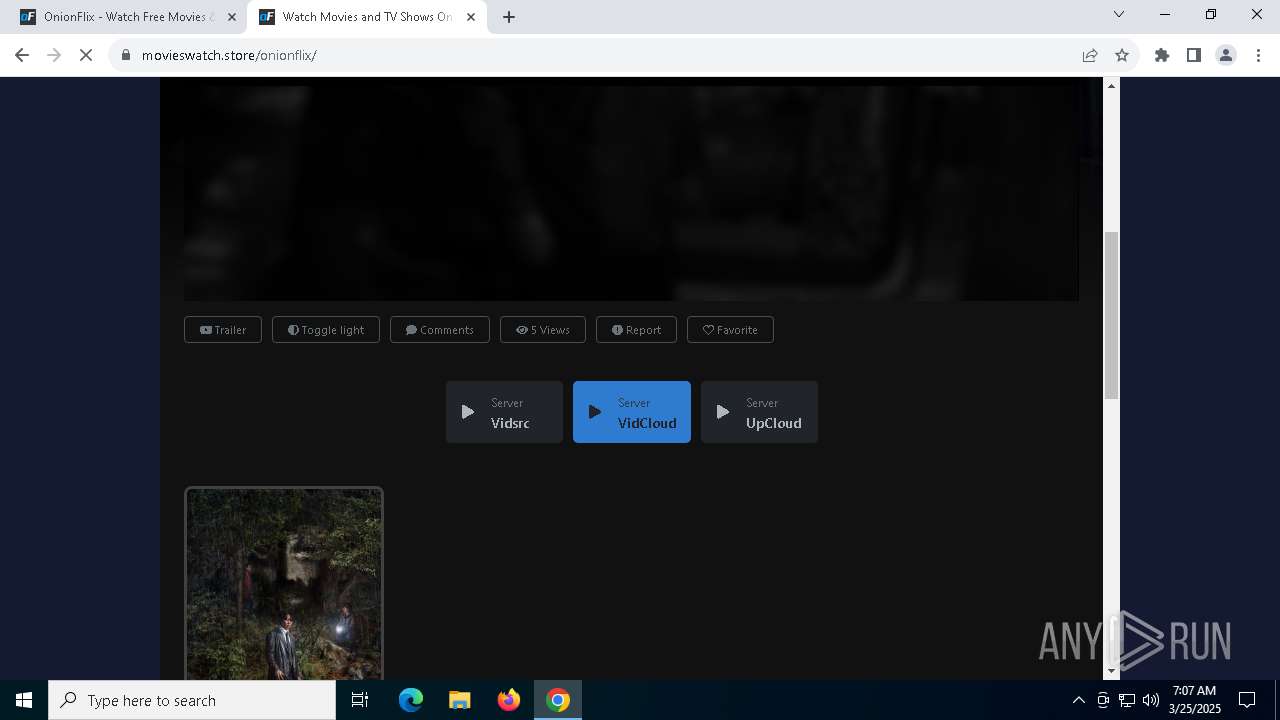This screenshot has width=1280, height=720.
Task: Select the VidCloud server
Action: point(632,412)
